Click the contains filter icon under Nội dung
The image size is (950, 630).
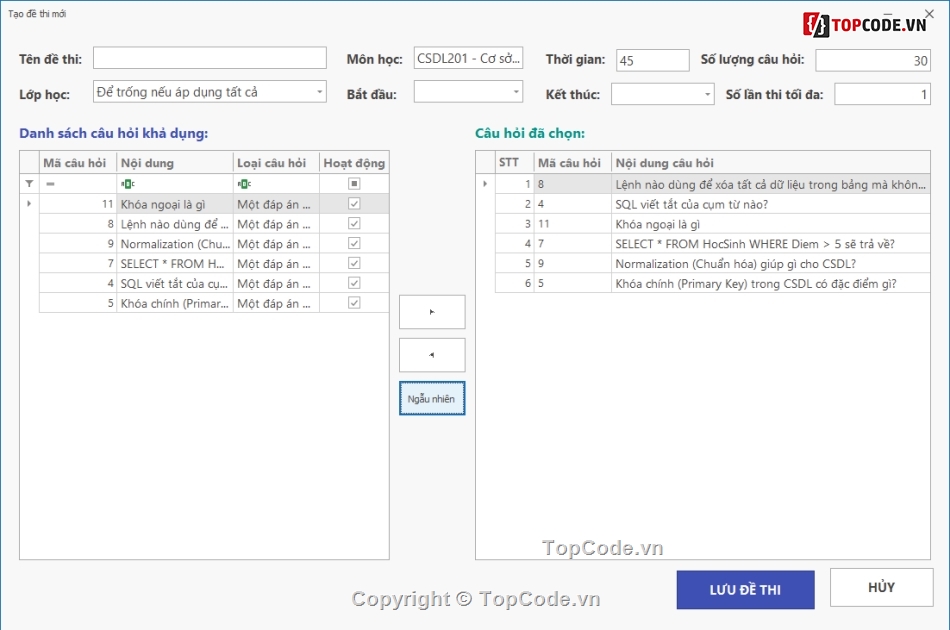tap(128, 184)
